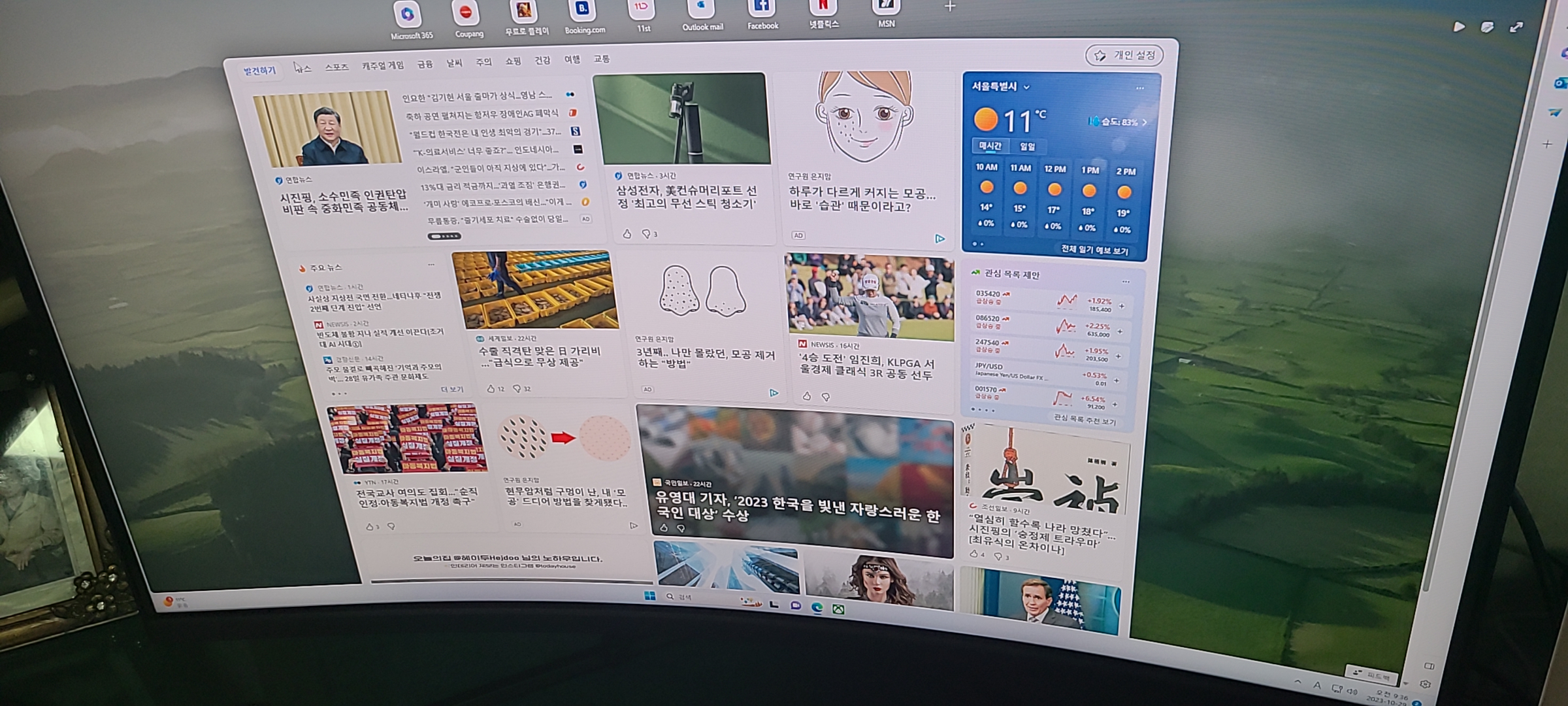1568x706 pixels.
Task: Open weather card more options menu
Action: 1139,88
